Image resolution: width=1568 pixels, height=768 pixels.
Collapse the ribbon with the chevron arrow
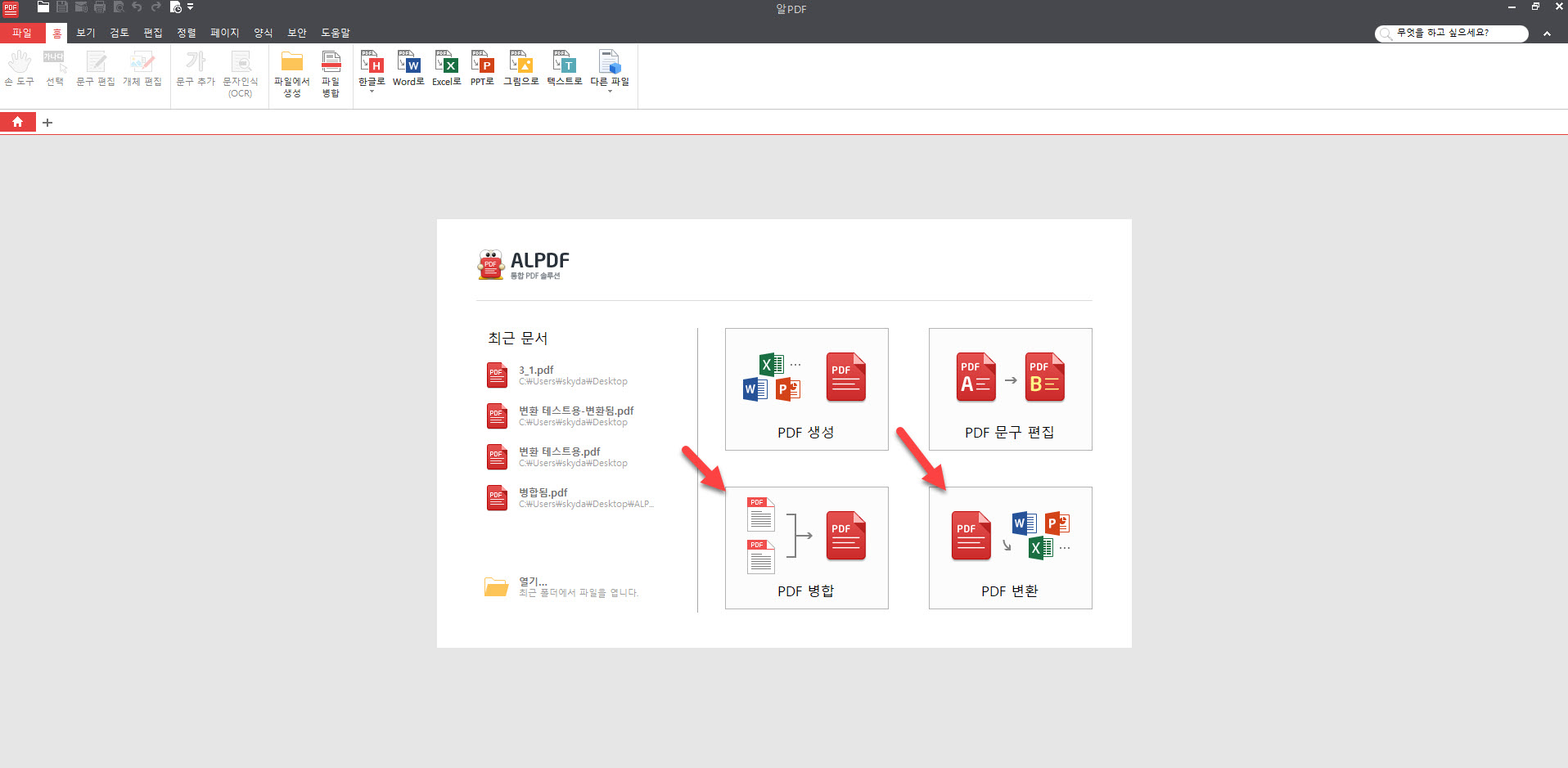click(1547, 34)
